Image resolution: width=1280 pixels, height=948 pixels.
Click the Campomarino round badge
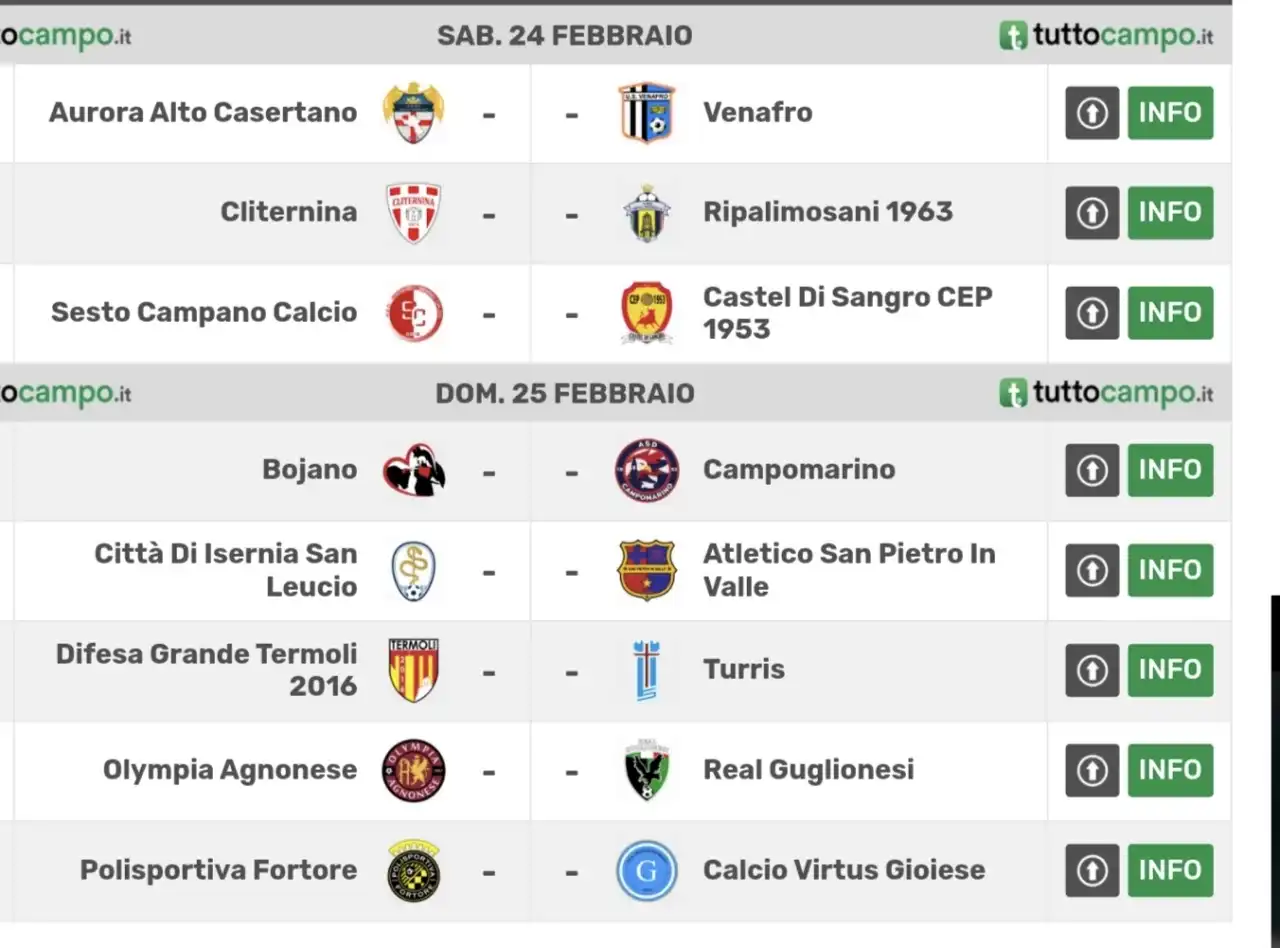point(647,470)
